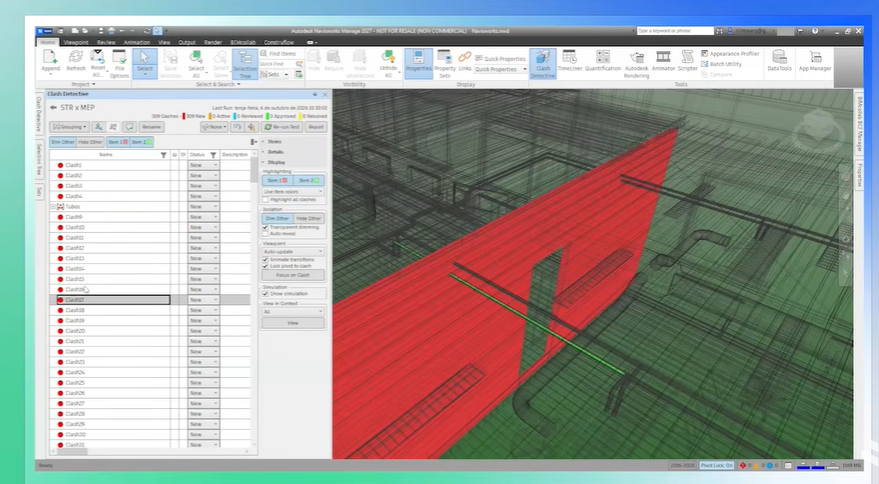Activate the Select cursor tool

point(145,63)
